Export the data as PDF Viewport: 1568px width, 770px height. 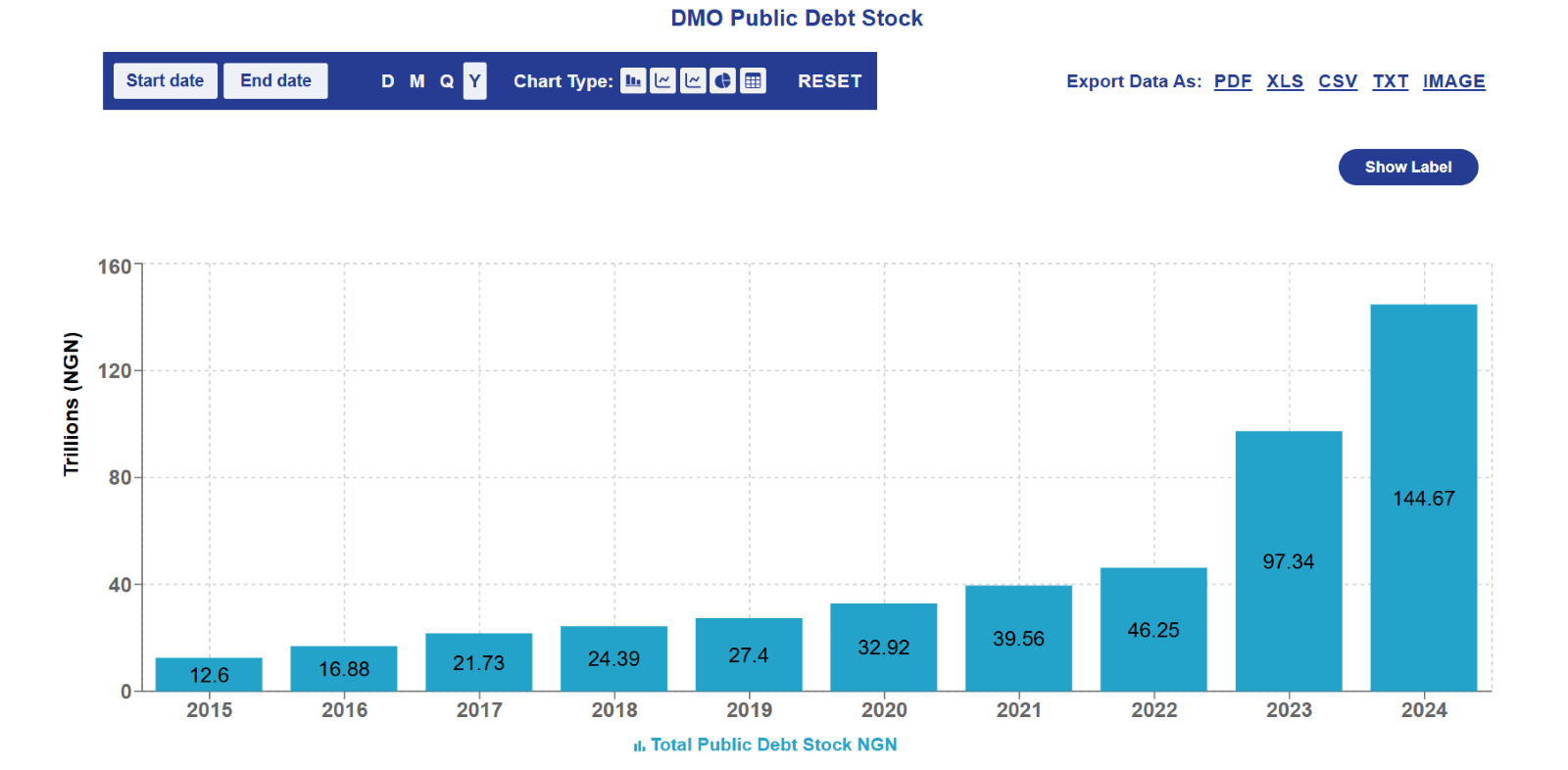[1233, 81]
